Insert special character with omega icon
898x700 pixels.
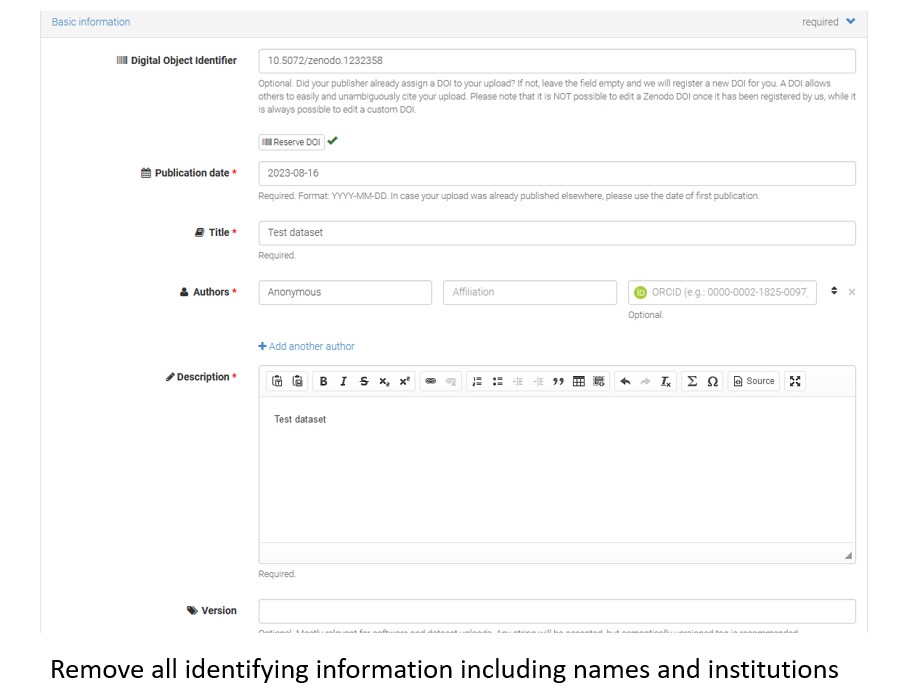tap(713, 381)
